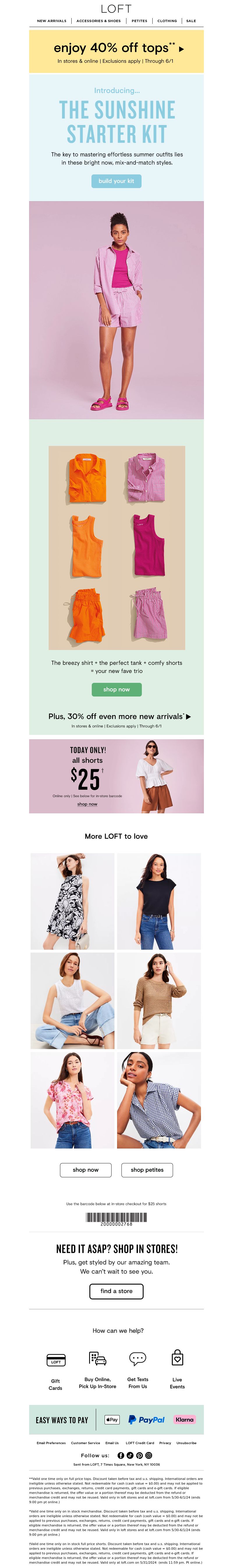Click the 'shop petites' button
Image resolution: width=233 pixels, height=1568 pixels.
point(147,1170)
